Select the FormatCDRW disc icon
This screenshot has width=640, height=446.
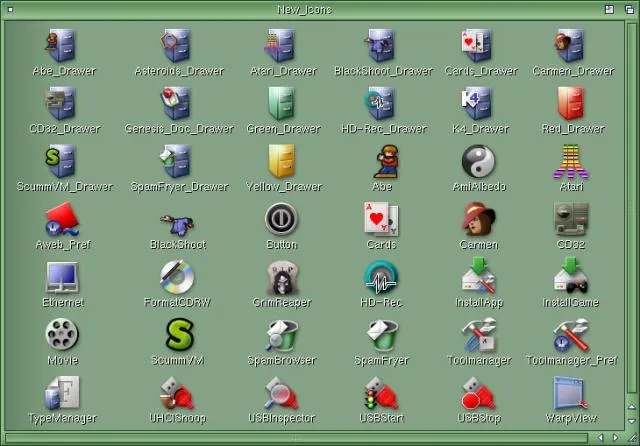178,277
